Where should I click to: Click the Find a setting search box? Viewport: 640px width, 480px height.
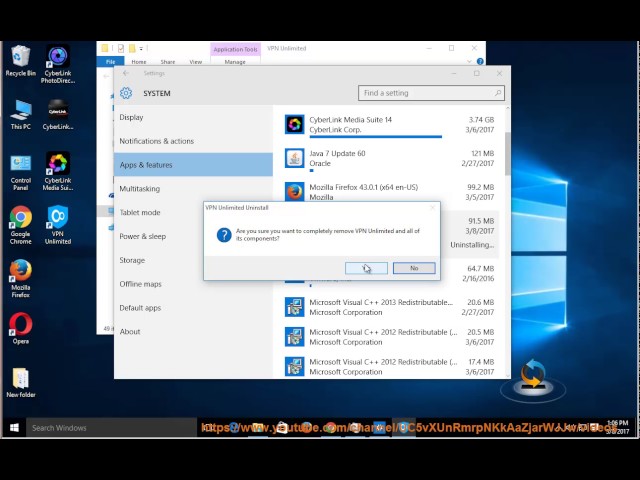click(x=430, y=93)
